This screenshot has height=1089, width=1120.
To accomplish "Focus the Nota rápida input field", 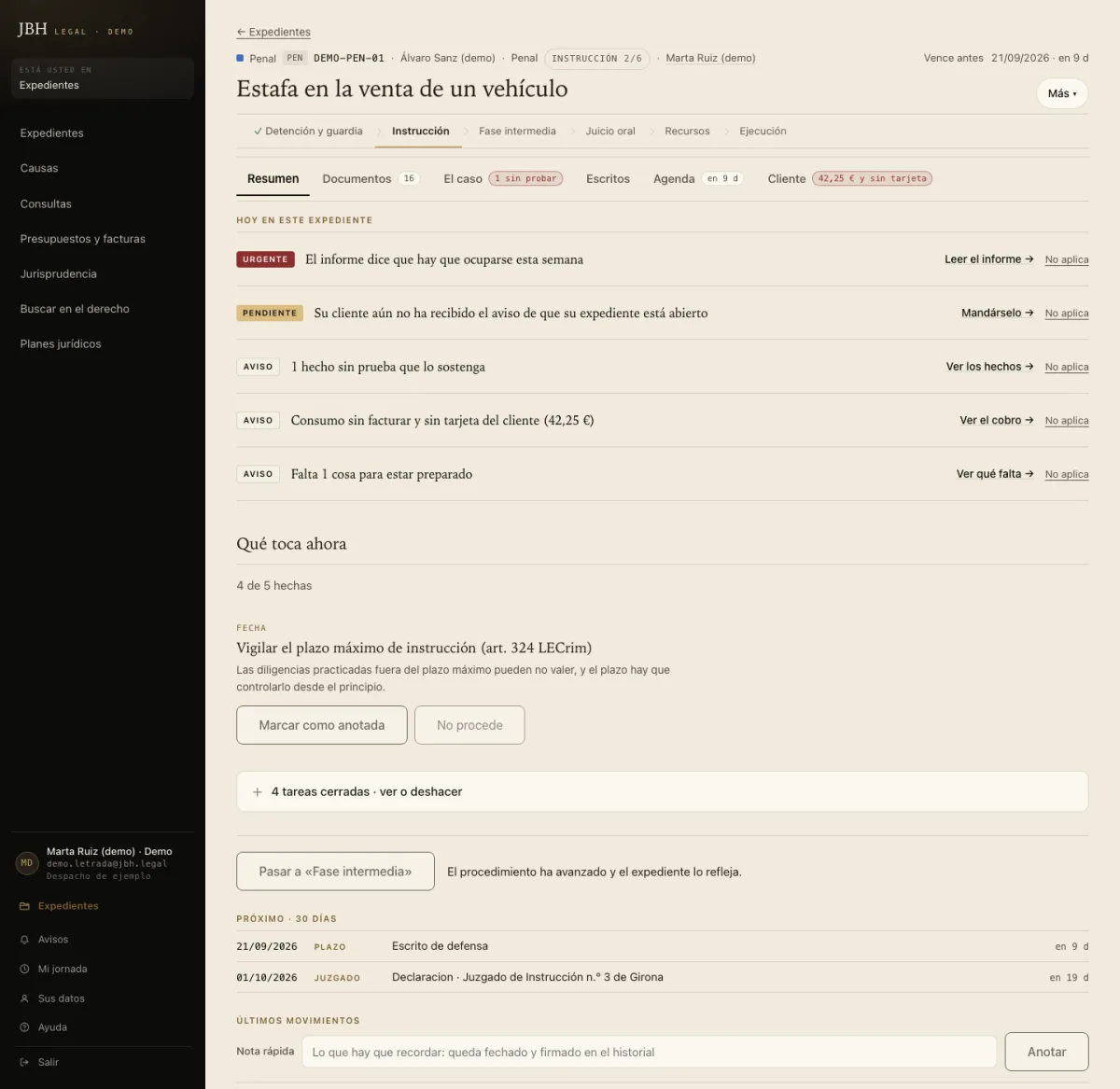I will 649,1052.
